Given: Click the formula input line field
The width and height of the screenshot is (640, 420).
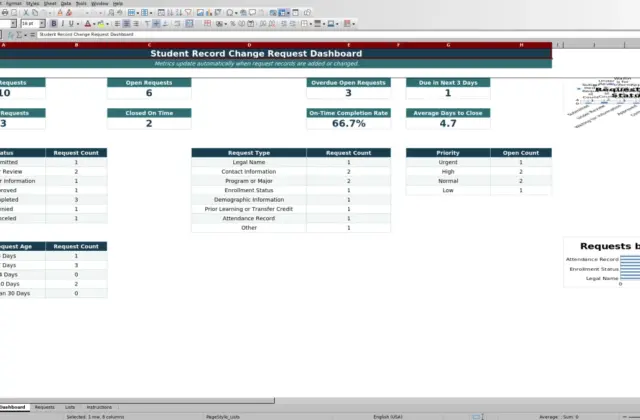Looking at the screenshot, I should tap(338, 35).
